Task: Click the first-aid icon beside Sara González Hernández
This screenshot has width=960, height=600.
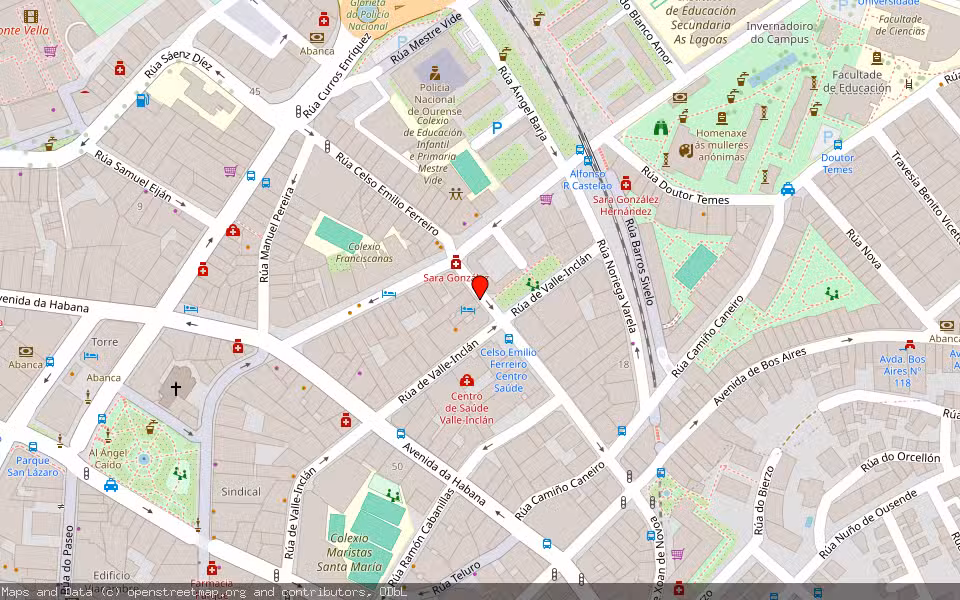Action: (625, 184)
